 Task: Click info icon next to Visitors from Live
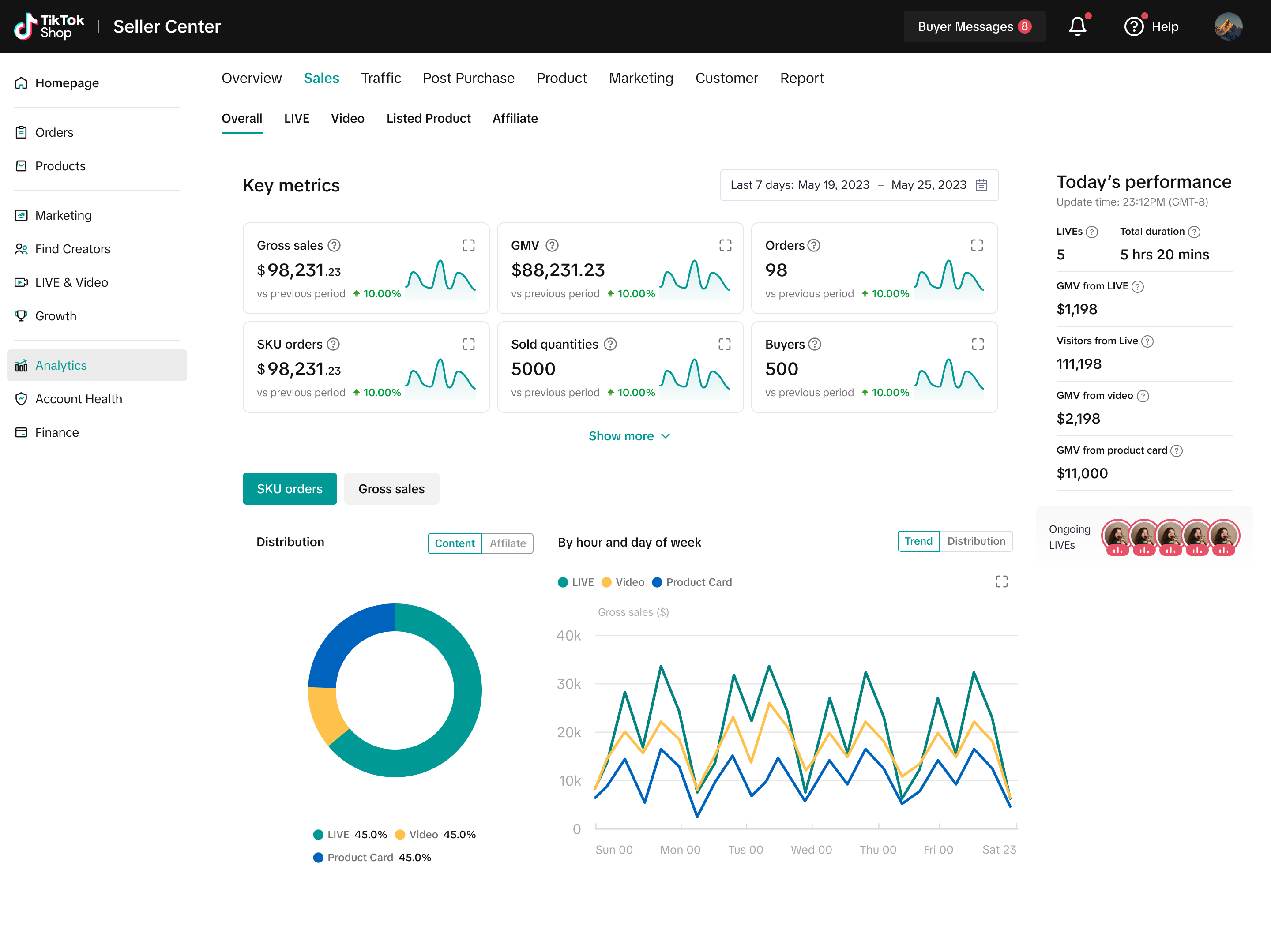coord(1147,341)
